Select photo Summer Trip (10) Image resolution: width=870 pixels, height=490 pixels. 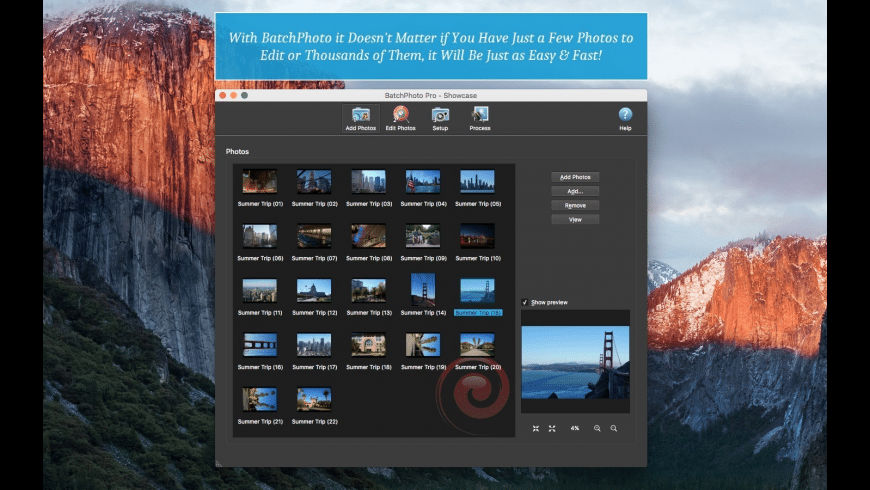477,236
